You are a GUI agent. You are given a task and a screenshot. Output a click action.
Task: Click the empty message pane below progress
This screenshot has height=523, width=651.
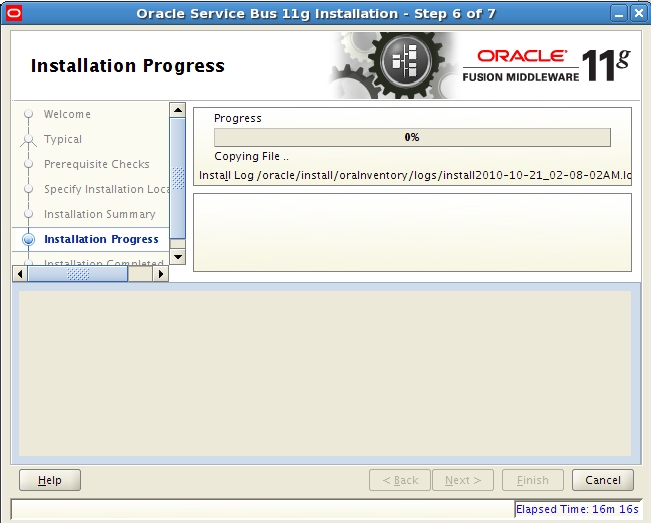point(412,232)
